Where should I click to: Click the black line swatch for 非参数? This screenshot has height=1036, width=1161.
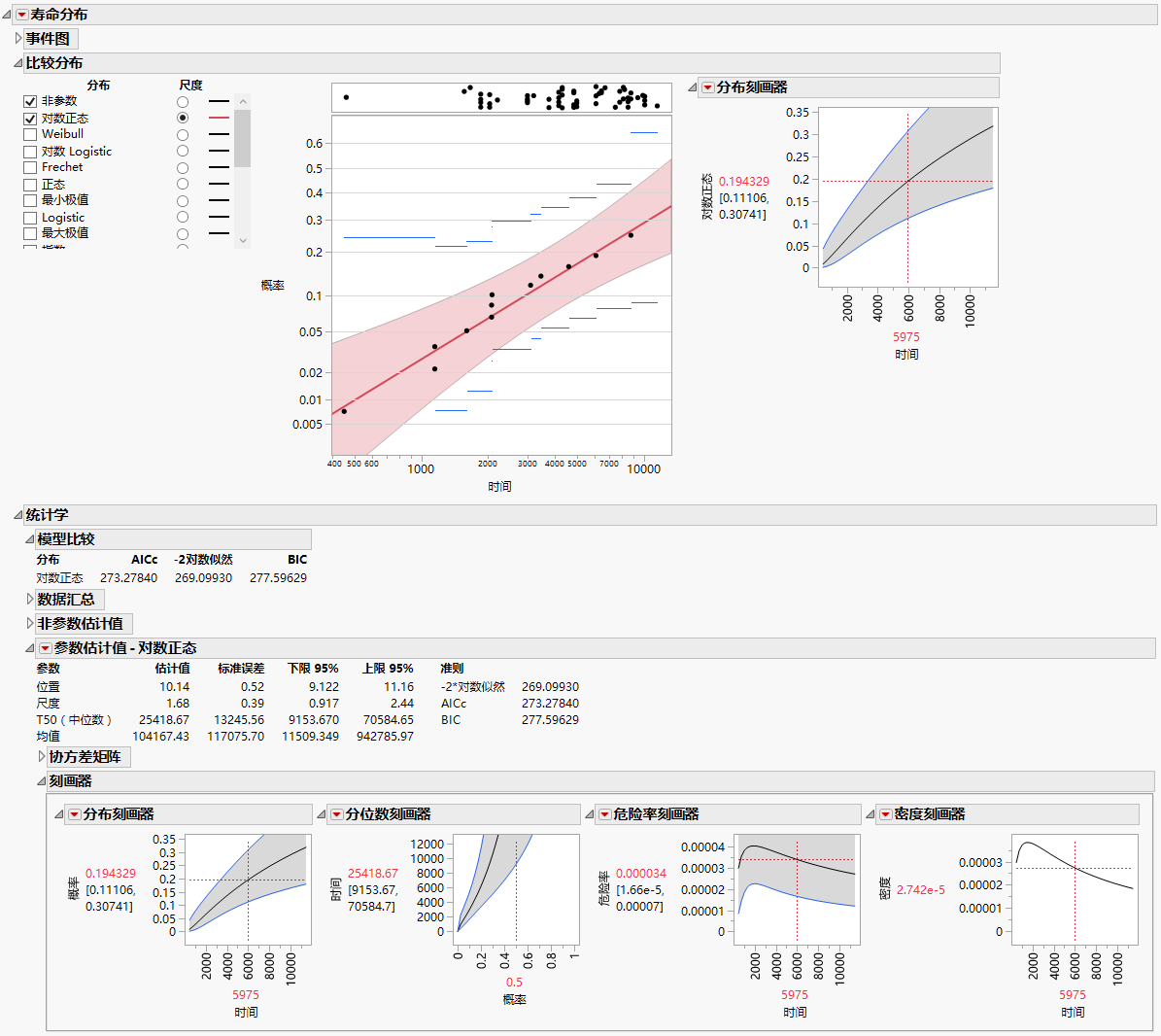pyautogui.click(x=219, y=101)
